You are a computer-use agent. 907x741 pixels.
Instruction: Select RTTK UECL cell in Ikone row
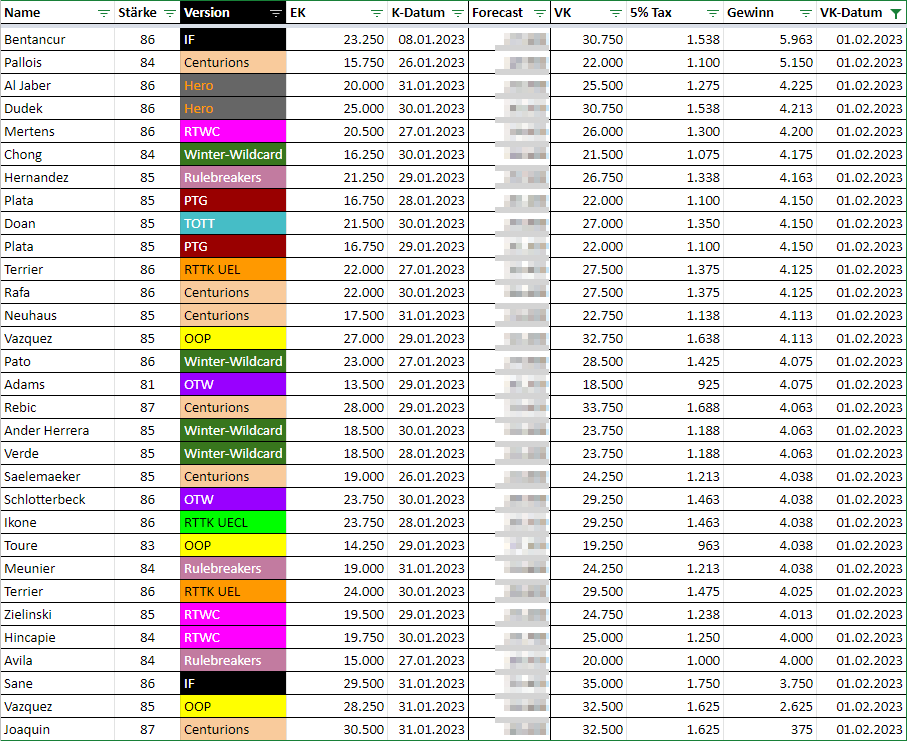[x=233, y=522]
